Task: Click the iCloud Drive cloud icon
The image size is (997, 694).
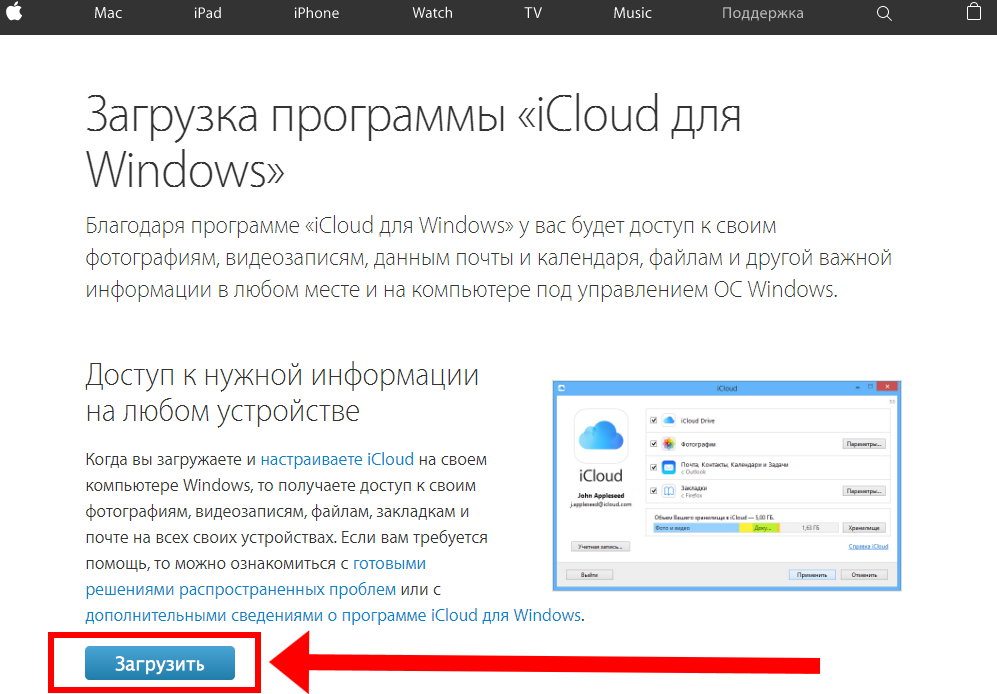Action: point(668,421)
